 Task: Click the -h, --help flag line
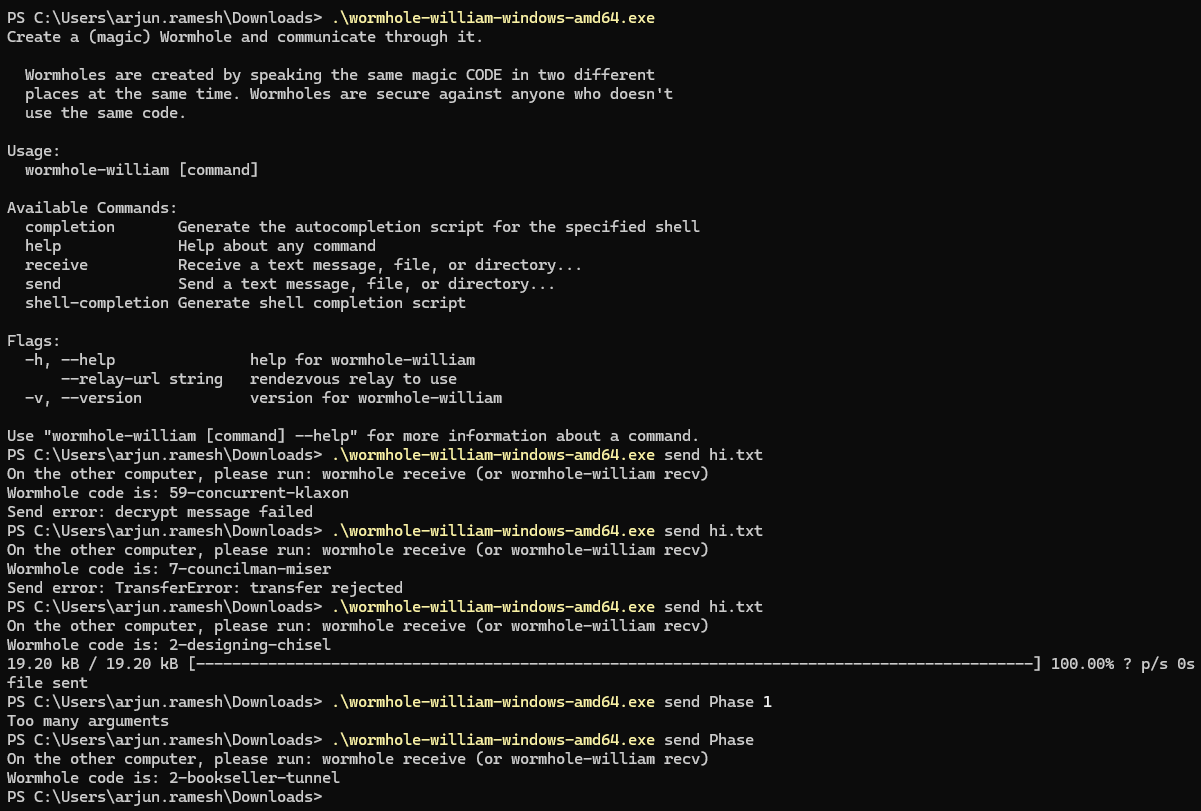(250, 360)
